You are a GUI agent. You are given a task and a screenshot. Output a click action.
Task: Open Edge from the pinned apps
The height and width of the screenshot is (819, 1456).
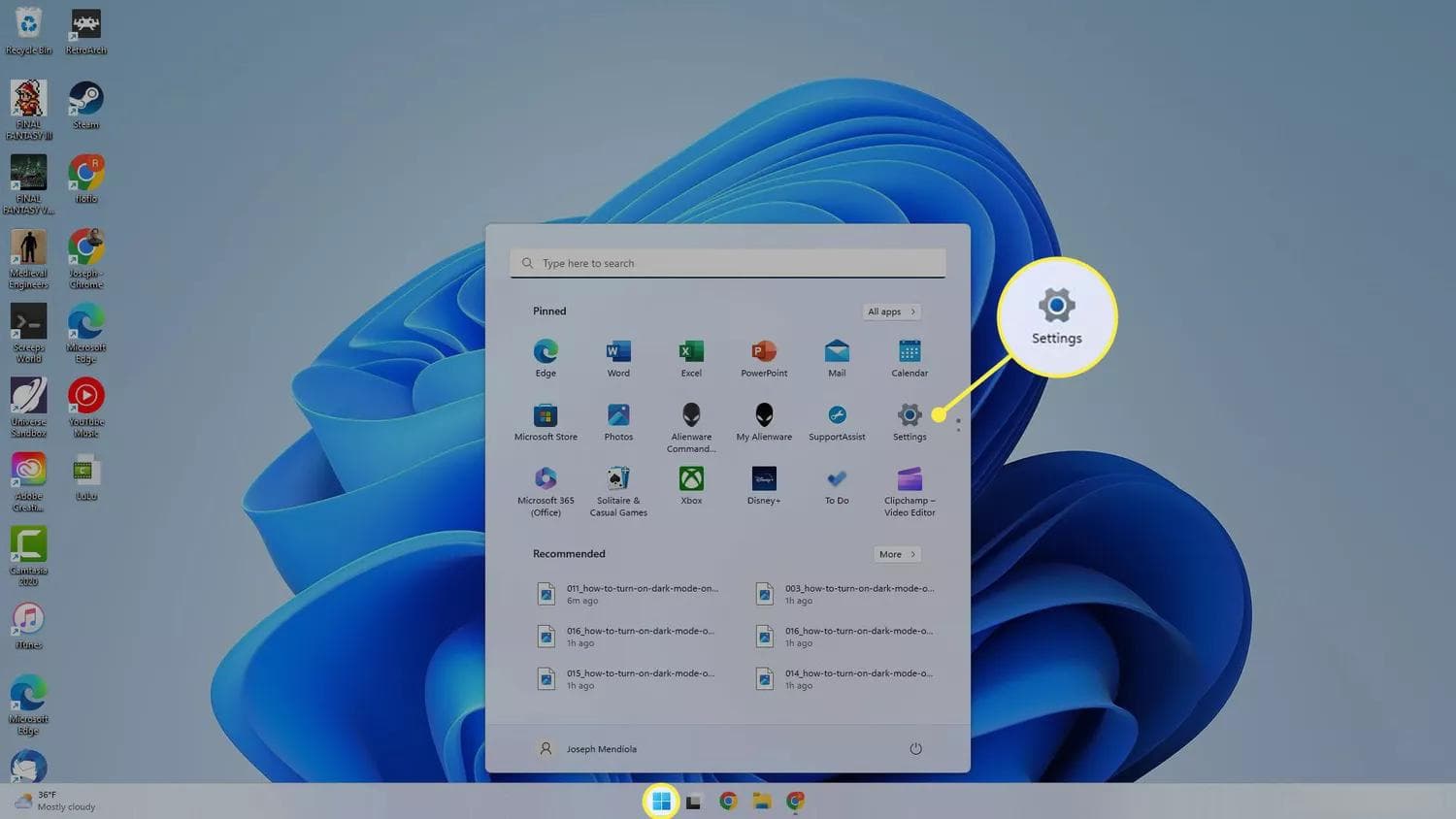click(546, 358)
